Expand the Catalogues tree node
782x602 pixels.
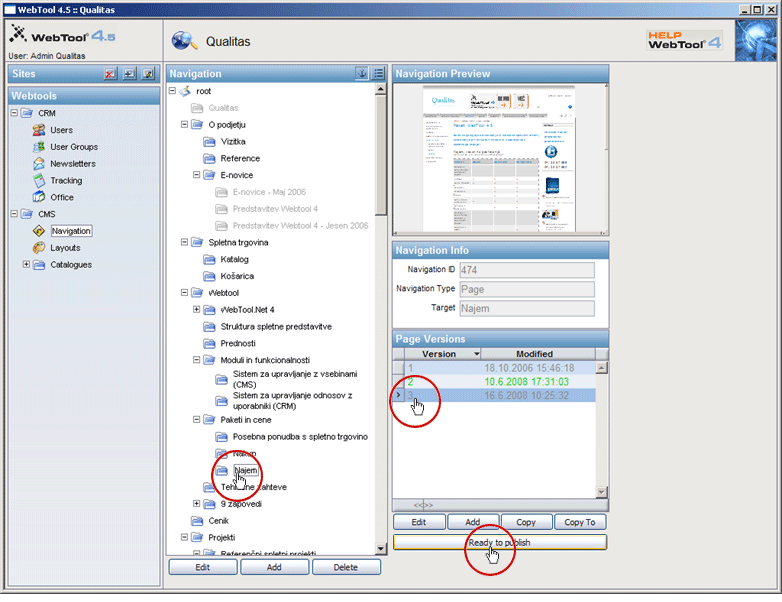(26, 265)
